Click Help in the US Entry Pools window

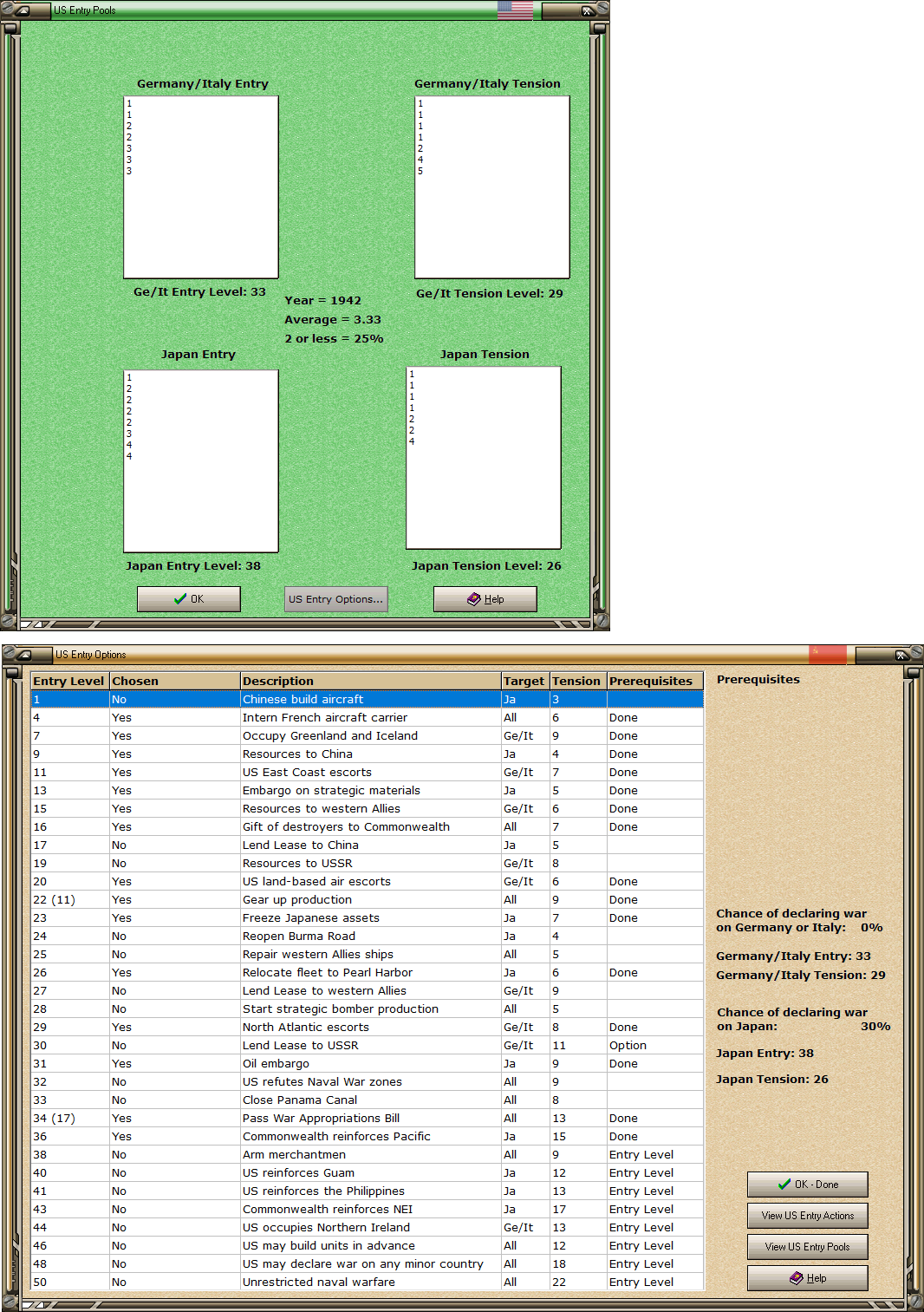(485, 599)
